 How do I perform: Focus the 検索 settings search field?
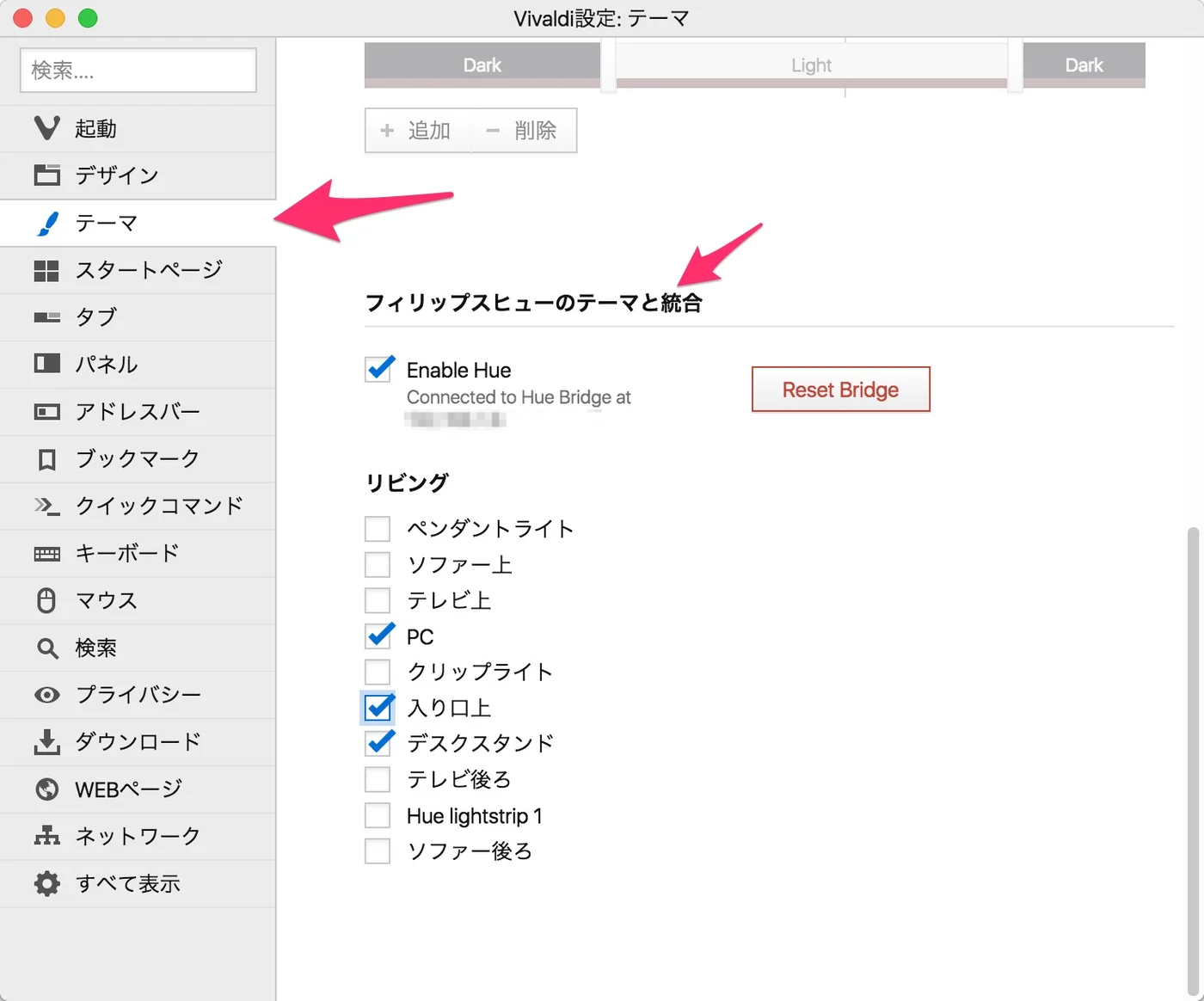[138, 71]
